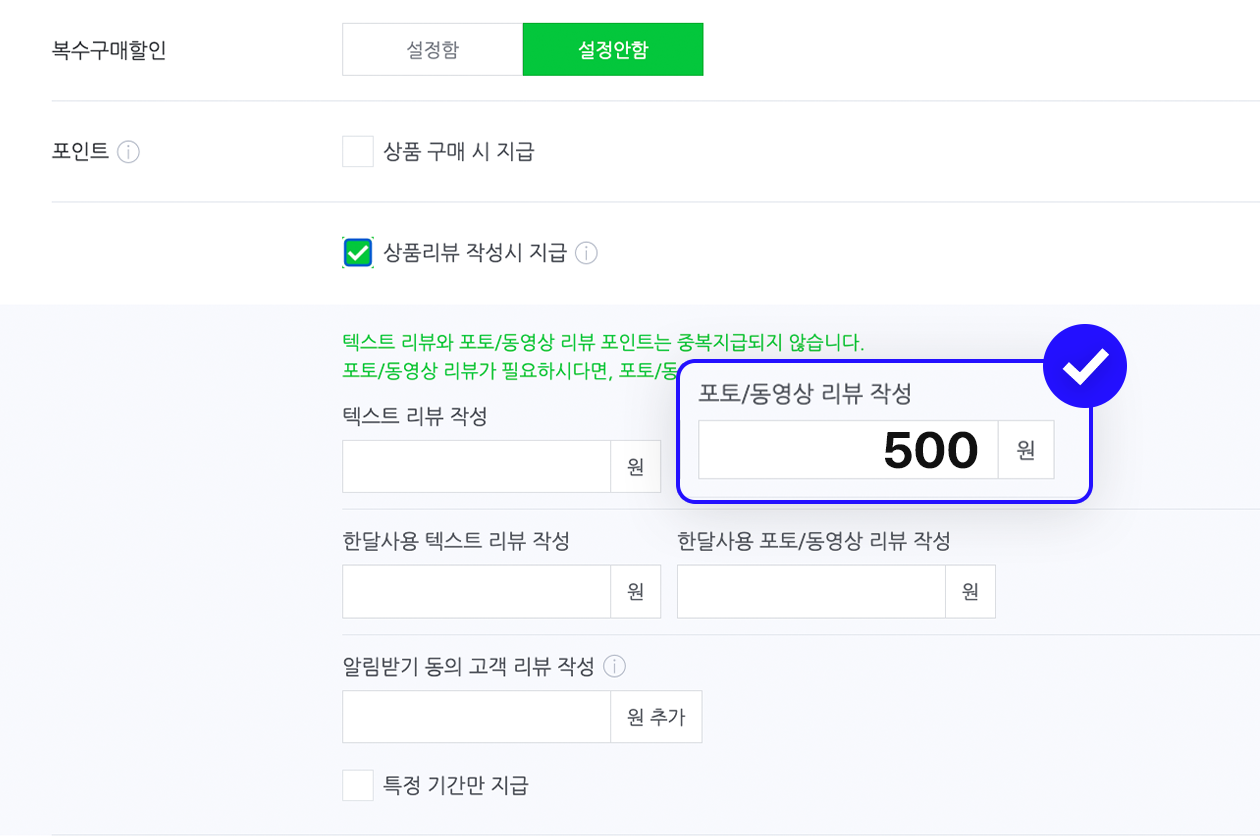Click the 포토/동영상 리뷰 작성 field showing 500
This screenshot has height=840, width=1260.
pos(847,450)
